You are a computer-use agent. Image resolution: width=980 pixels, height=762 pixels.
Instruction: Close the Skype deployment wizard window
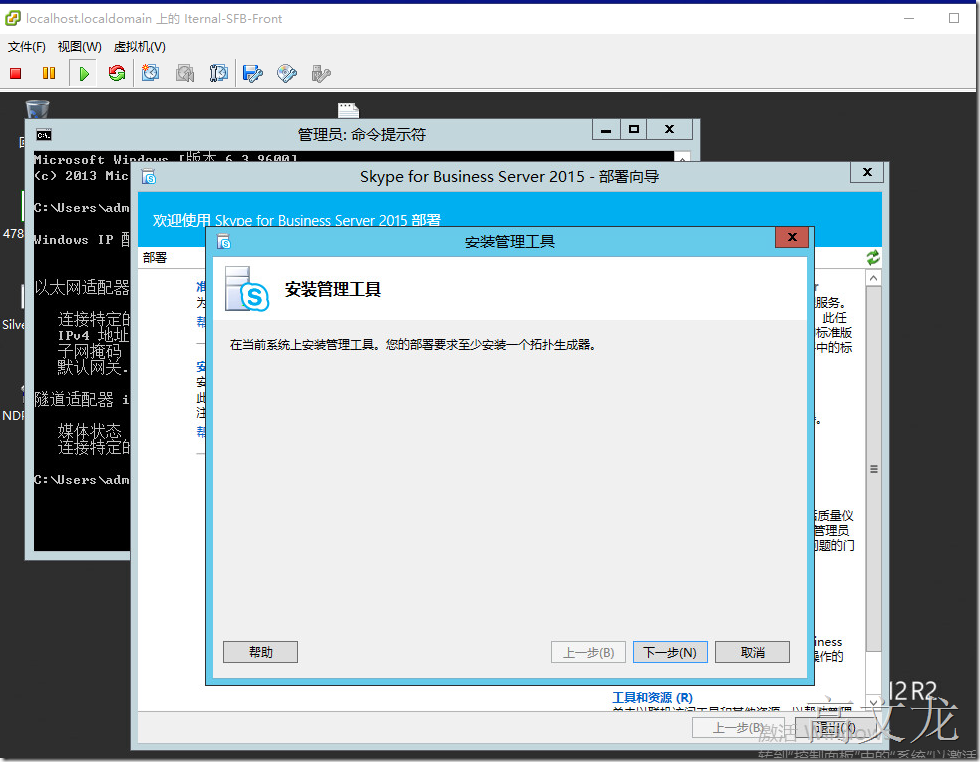click(867, 172)
